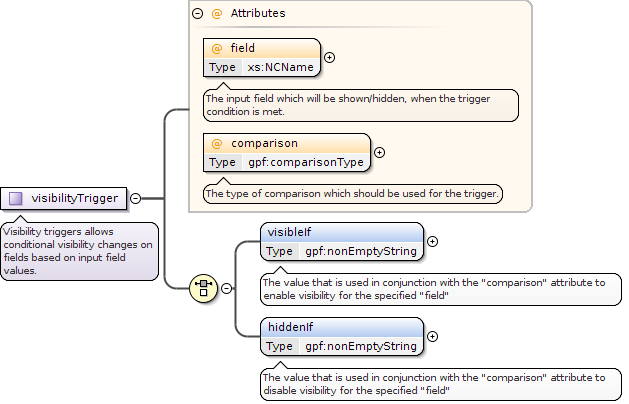The width and height of the screenshot is (629, 404).
Task: Click the visibilityTrigger description annotation
Action: pos(79,251)
